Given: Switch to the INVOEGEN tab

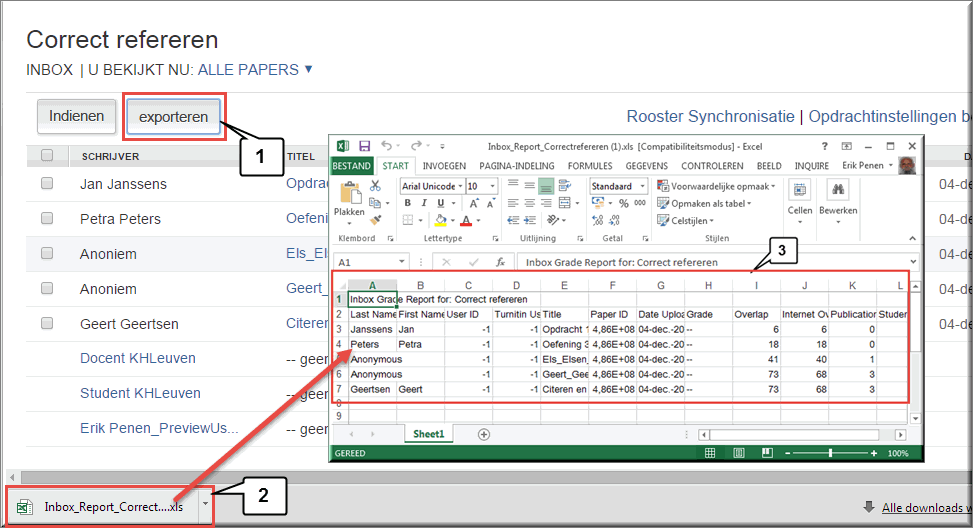Looking at the screenshot, I should [444, 166].
